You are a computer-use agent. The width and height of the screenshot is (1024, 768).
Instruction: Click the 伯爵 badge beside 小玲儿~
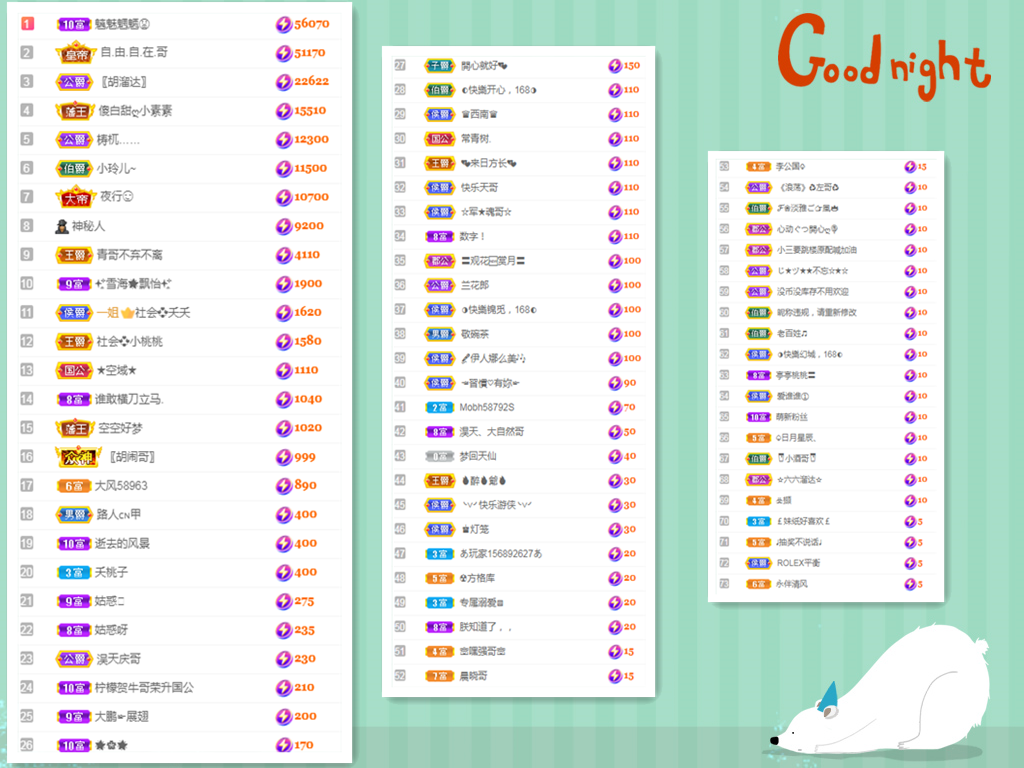click(73, 168)
